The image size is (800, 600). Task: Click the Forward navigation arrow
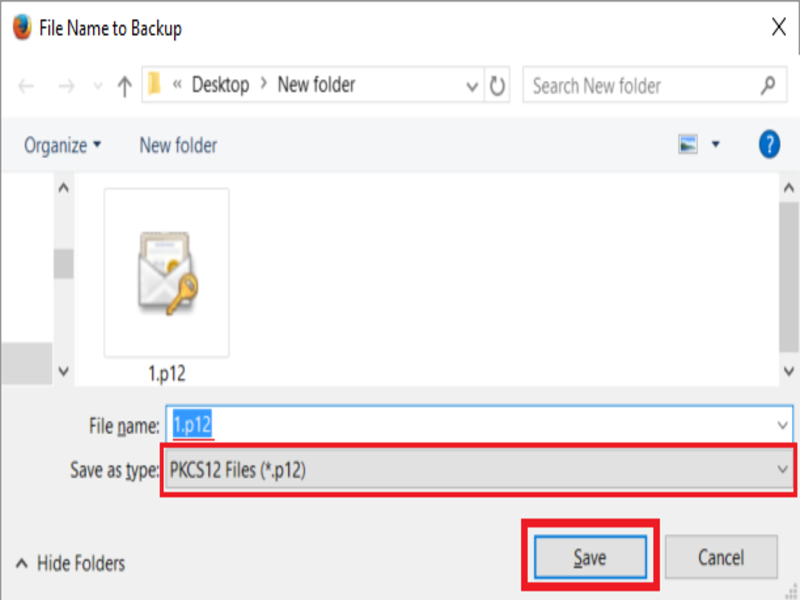66,86
